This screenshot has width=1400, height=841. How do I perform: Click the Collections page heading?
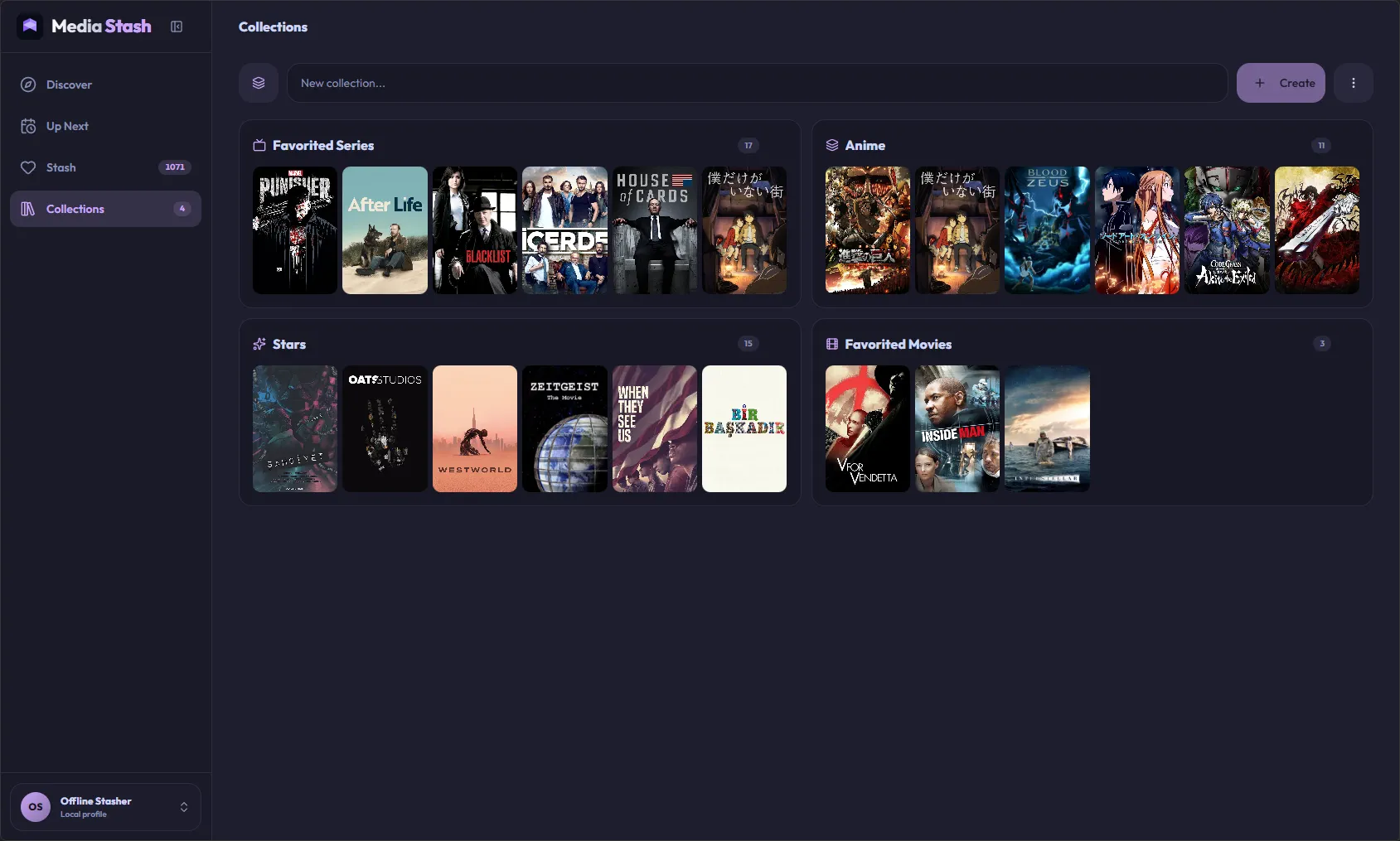273,27
